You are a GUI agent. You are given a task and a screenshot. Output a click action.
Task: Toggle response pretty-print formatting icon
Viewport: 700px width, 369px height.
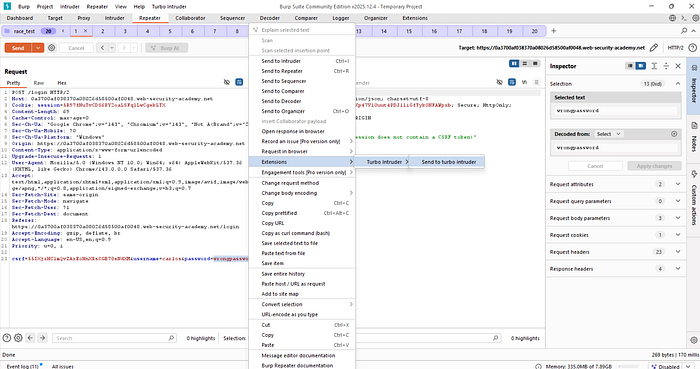[x=512, y=82]
